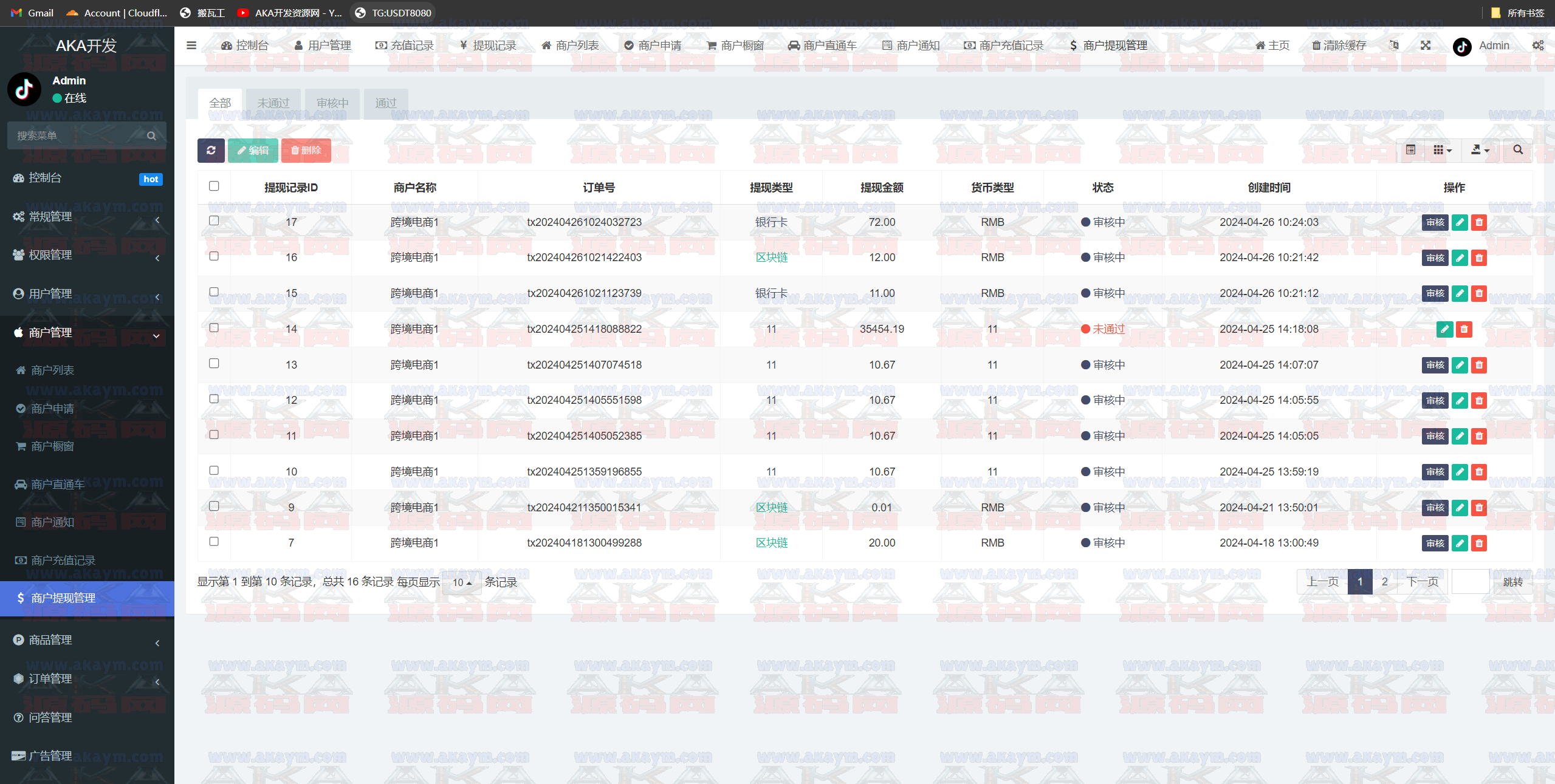This screenshot has height=784, width=1555.
Task: Open the export data dropdown
Action: [1480, 150]
